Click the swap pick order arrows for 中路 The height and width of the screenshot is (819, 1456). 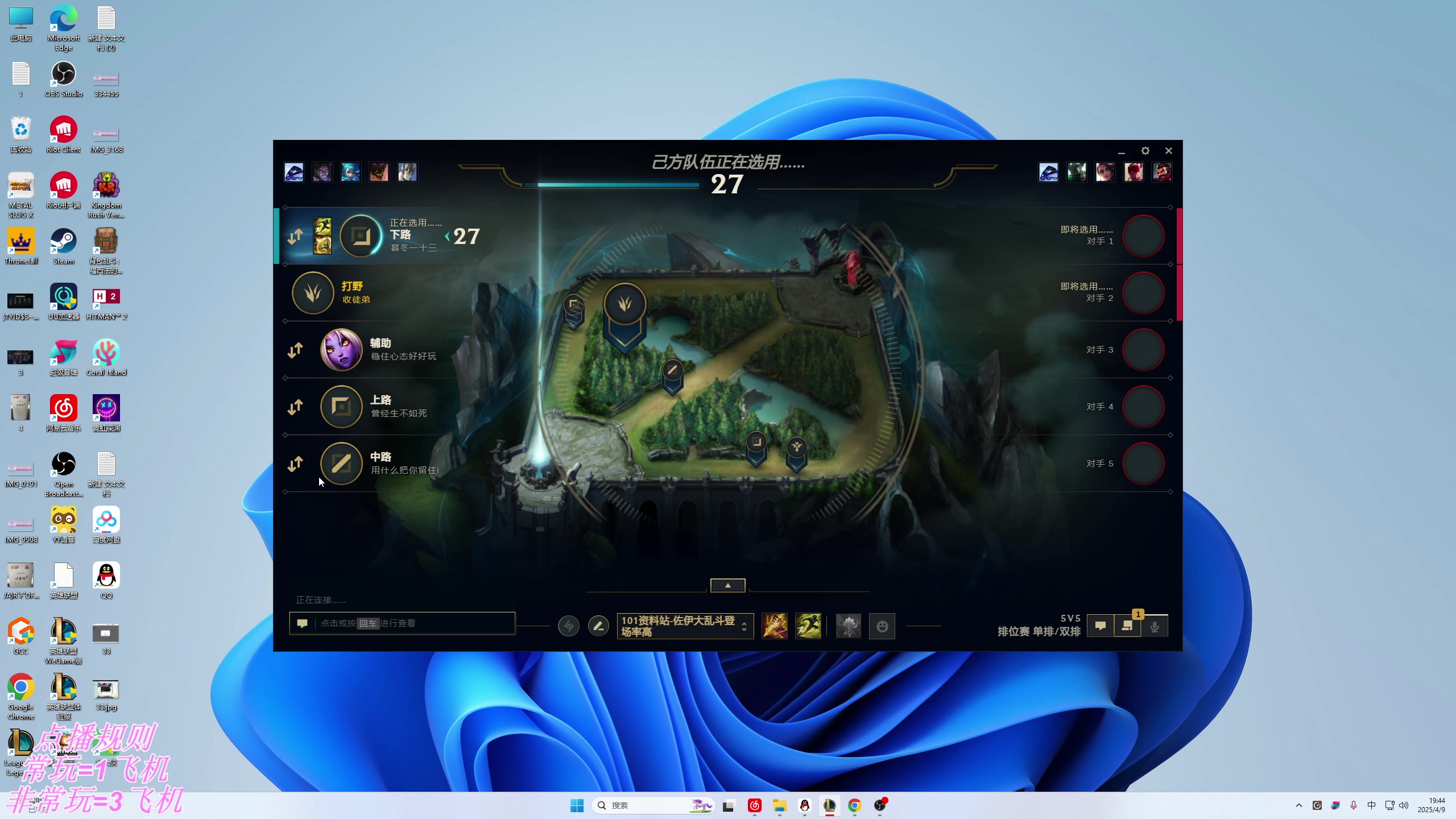coord(295,464)
